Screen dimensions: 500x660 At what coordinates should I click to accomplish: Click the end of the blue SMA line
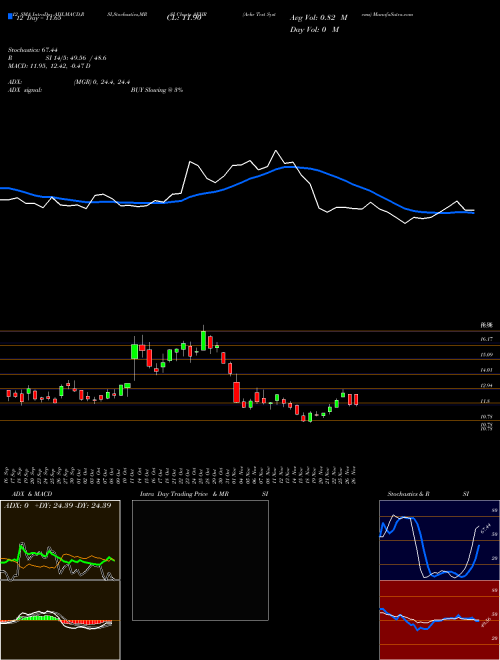[472, 213]
